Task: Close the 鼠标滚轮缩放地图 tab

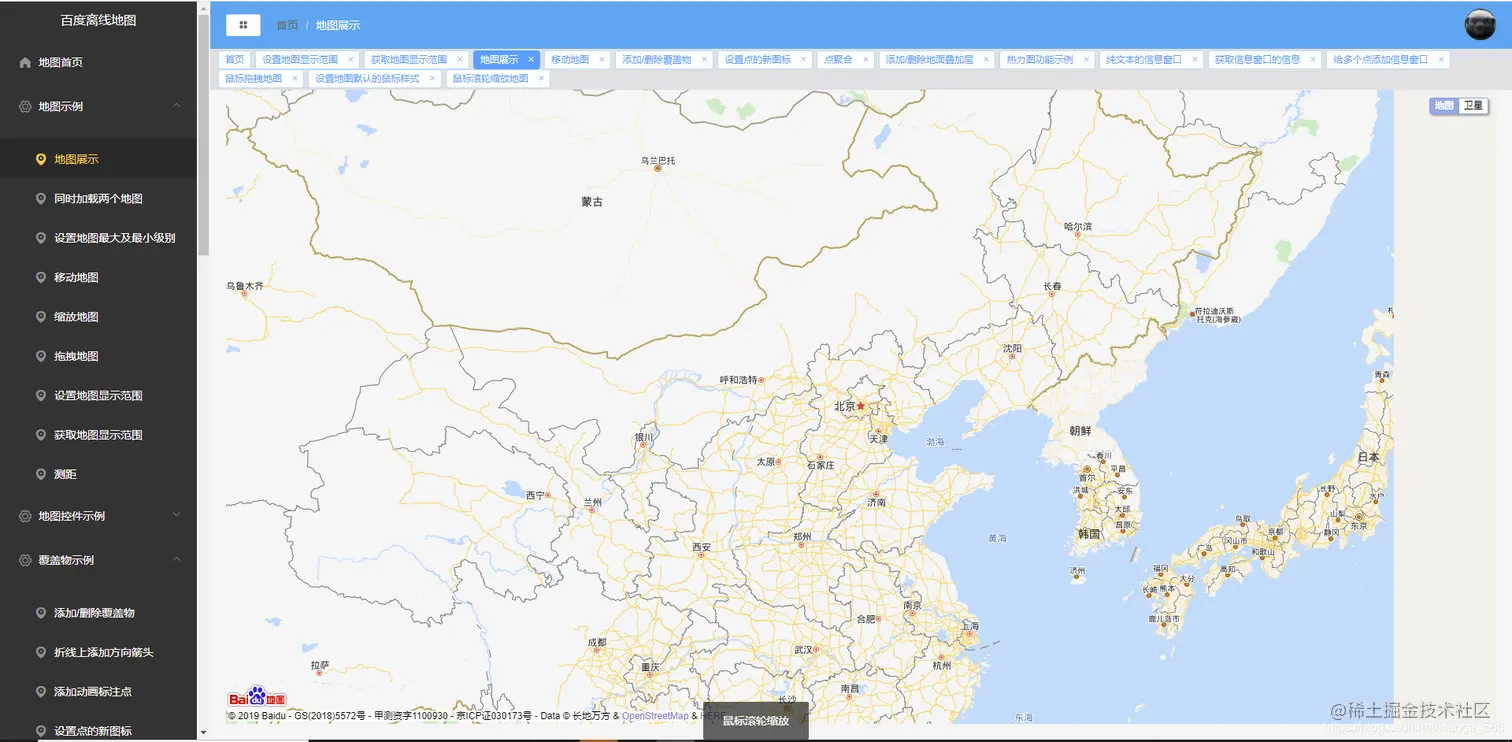Action: pyautogui.click(x=541, y=78)
